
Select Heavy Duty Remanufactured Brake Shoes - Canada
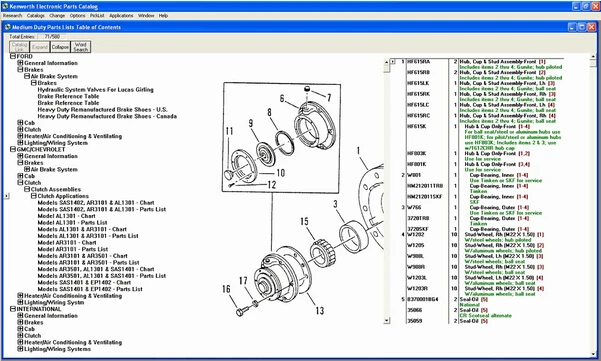(x=107, y=116)
